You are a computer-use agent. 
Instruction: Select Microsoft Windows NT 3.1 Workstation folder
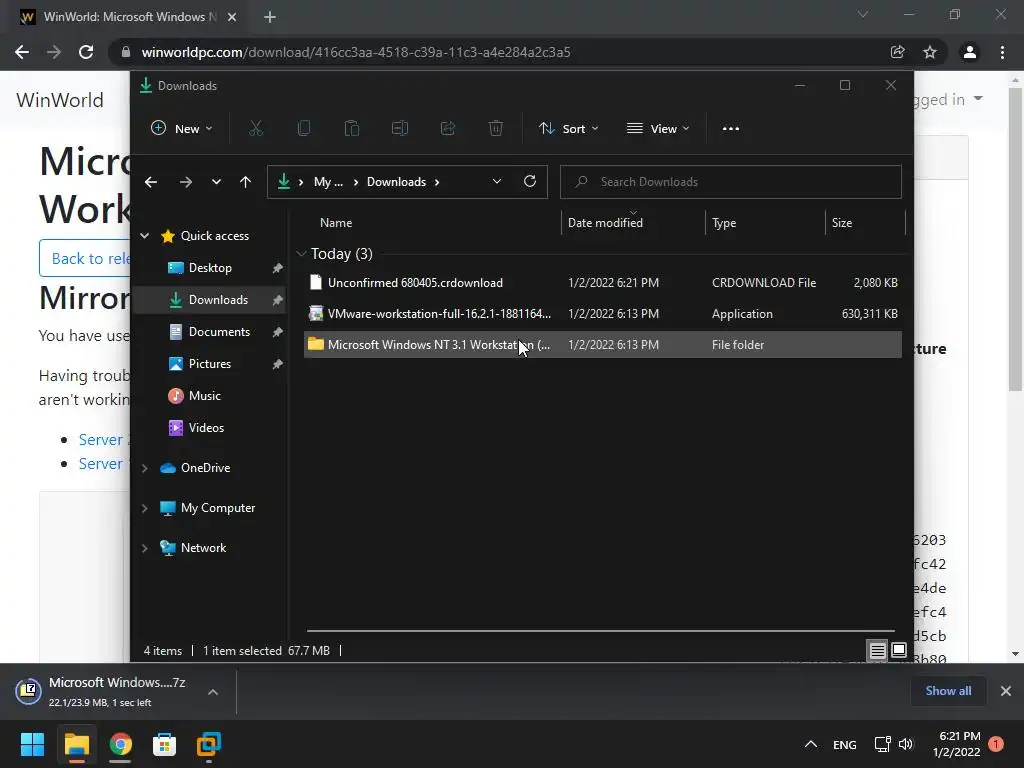coord(603,344)
